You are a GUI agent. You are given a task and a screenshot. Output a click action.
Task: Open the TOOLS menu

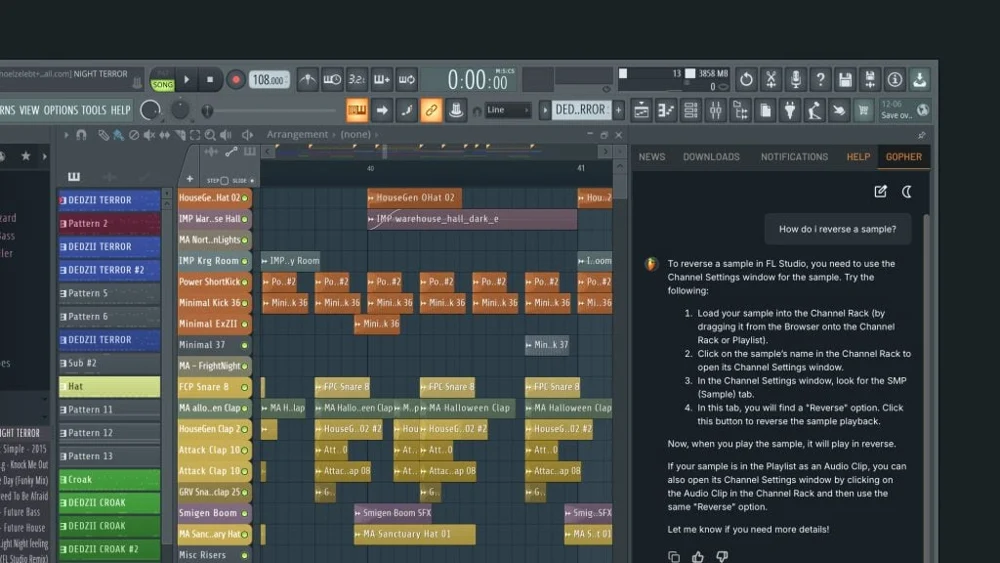(x=94, y=110)
